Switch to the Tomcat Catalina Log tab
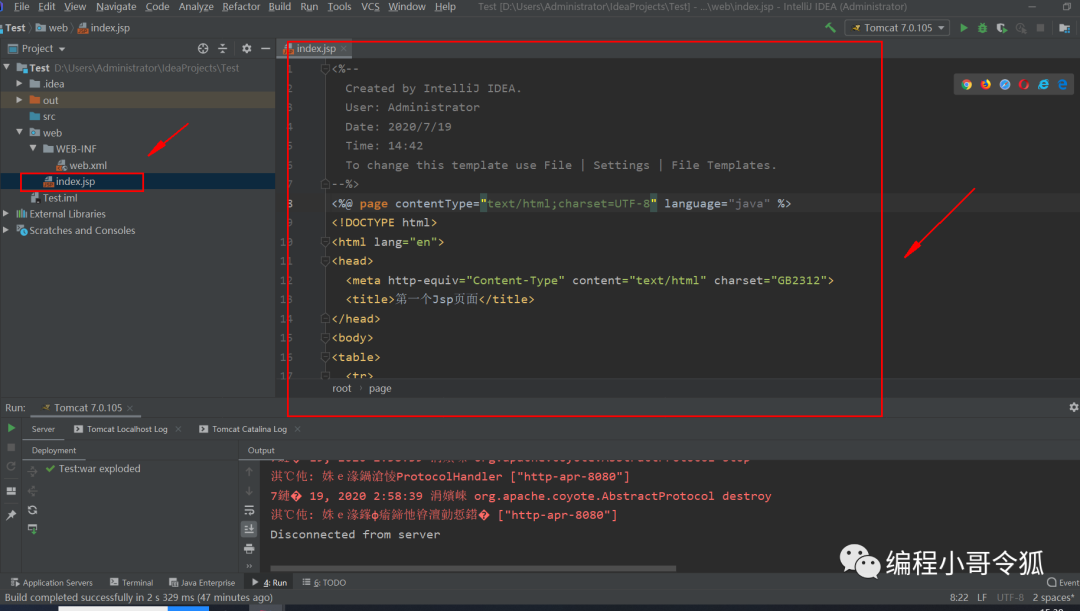This screenshot has height=611, width=1080. coord(249,428)
